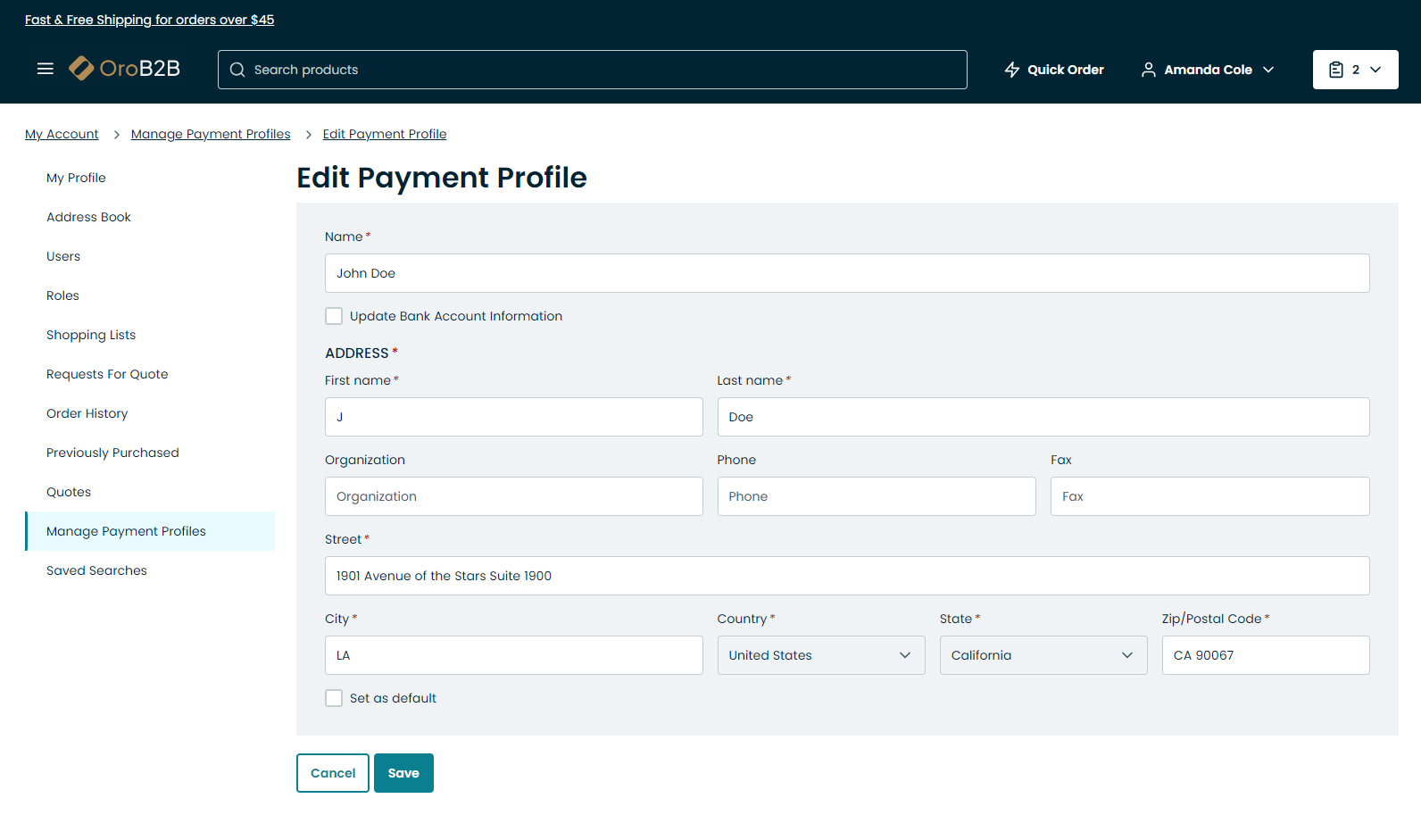This screenshot has height=840, width=1421.
Task: Select Saved Searches sidebar item
Action: click(x=96, y=570)
